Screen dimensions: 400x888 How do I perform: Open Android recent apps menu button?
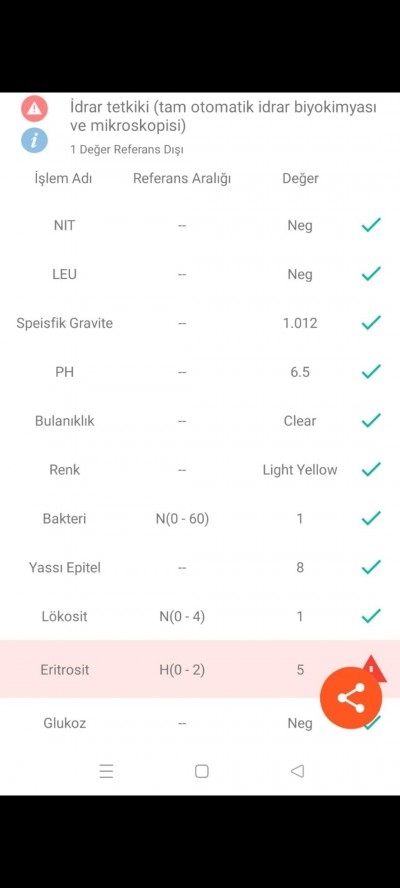(107, 771)
